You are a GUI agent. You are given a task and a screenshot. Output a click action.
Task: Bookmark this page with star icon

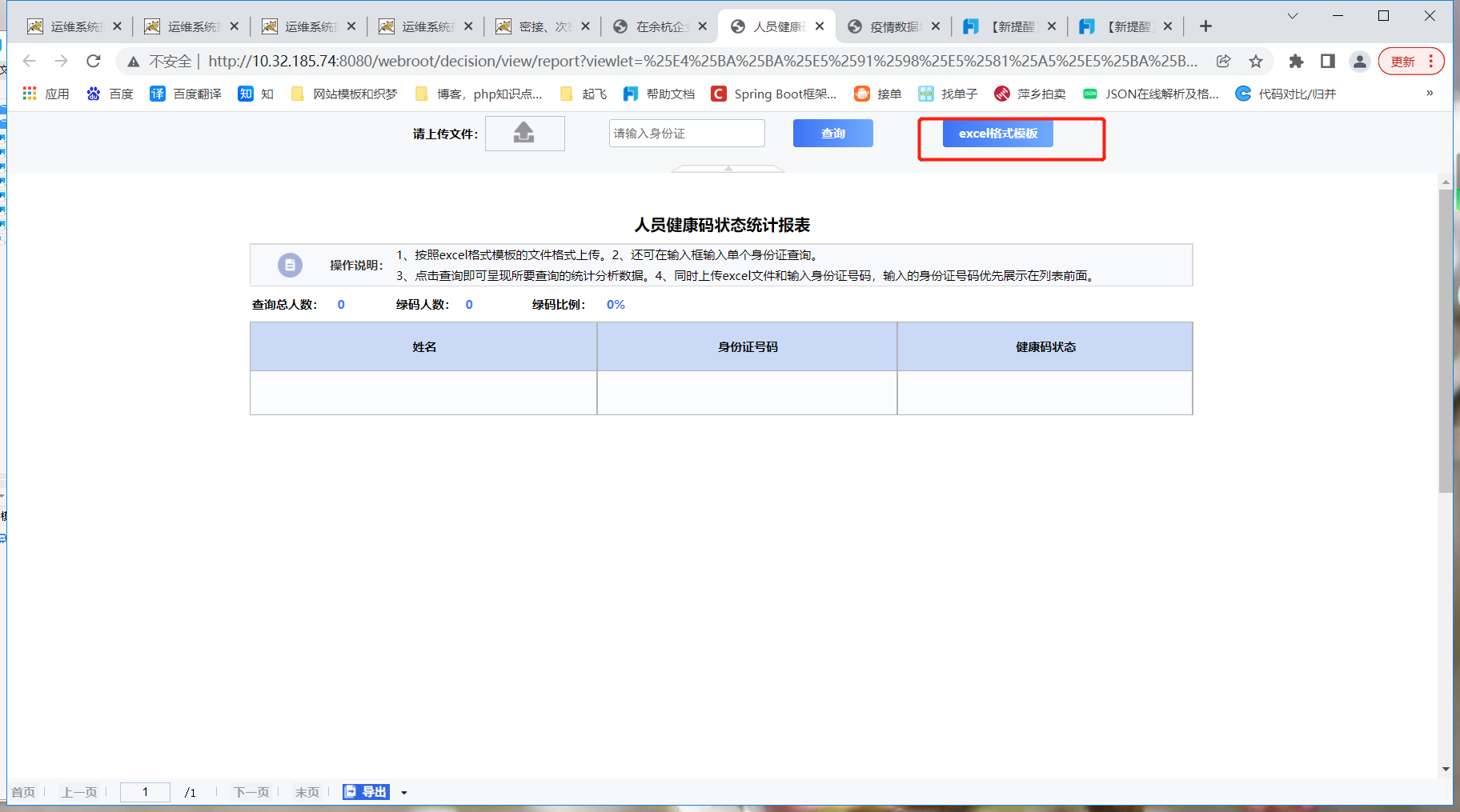[1256, 62]
